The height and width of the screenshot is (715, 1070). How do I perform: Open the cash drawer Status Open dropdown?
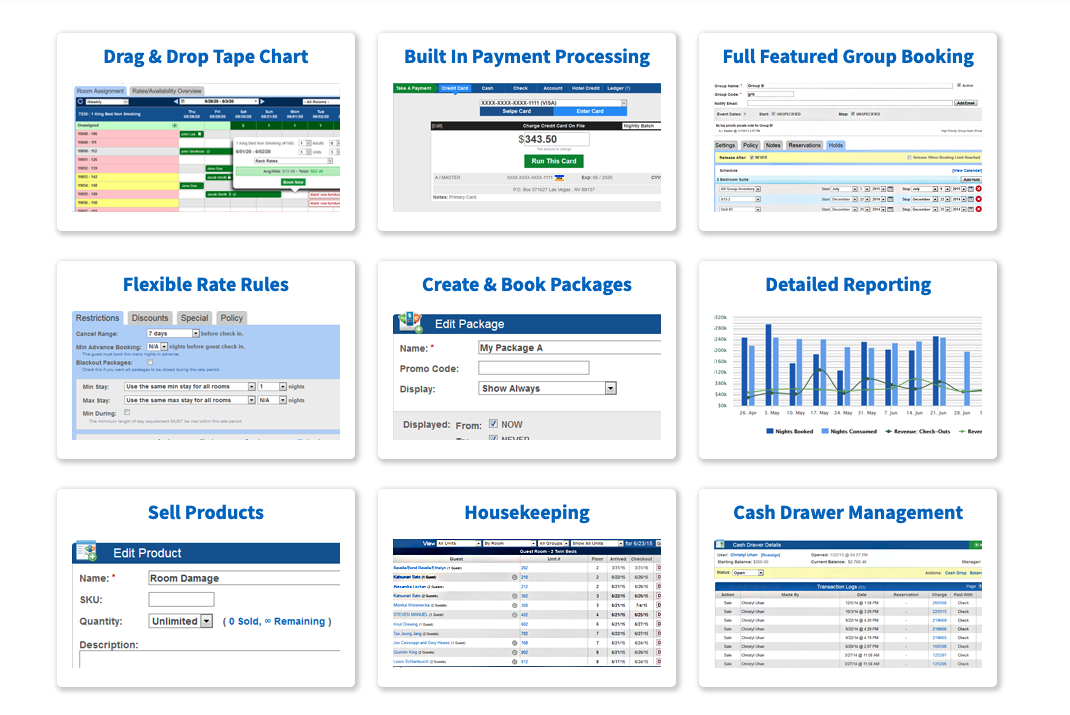point(748,573)
